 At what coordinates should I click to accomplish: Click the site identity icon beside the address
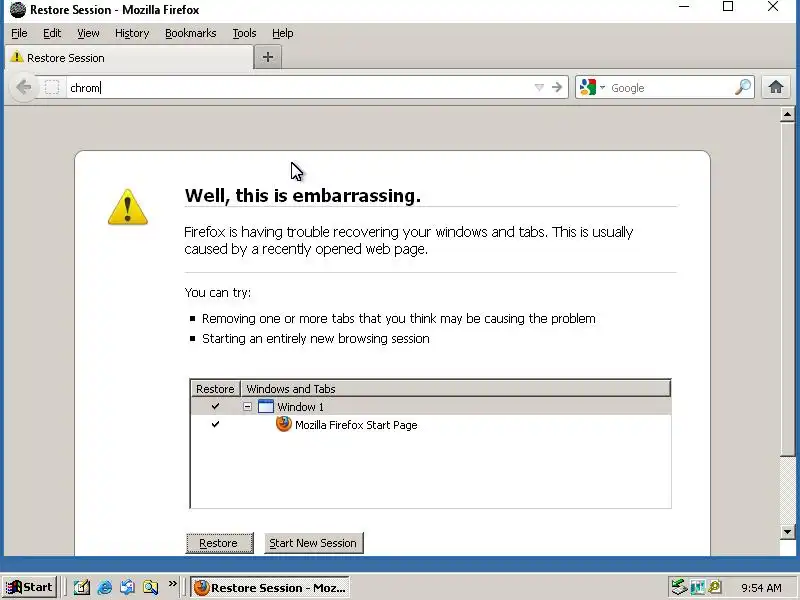52,87
